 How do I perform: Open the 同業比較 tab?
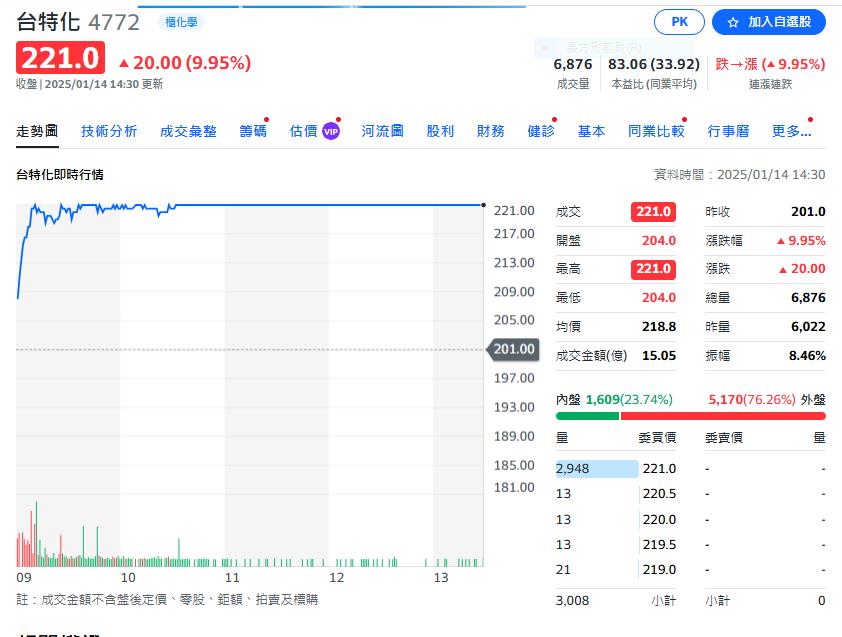[656, 131]
